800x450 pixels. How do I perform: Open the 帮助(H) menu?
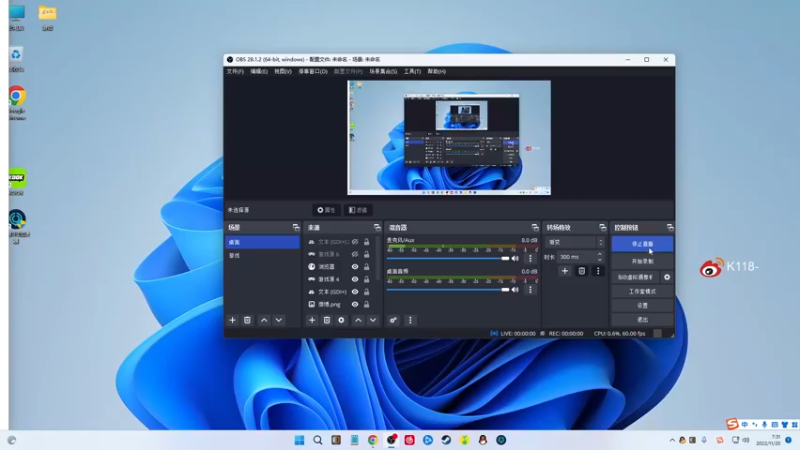click(437, 71)
